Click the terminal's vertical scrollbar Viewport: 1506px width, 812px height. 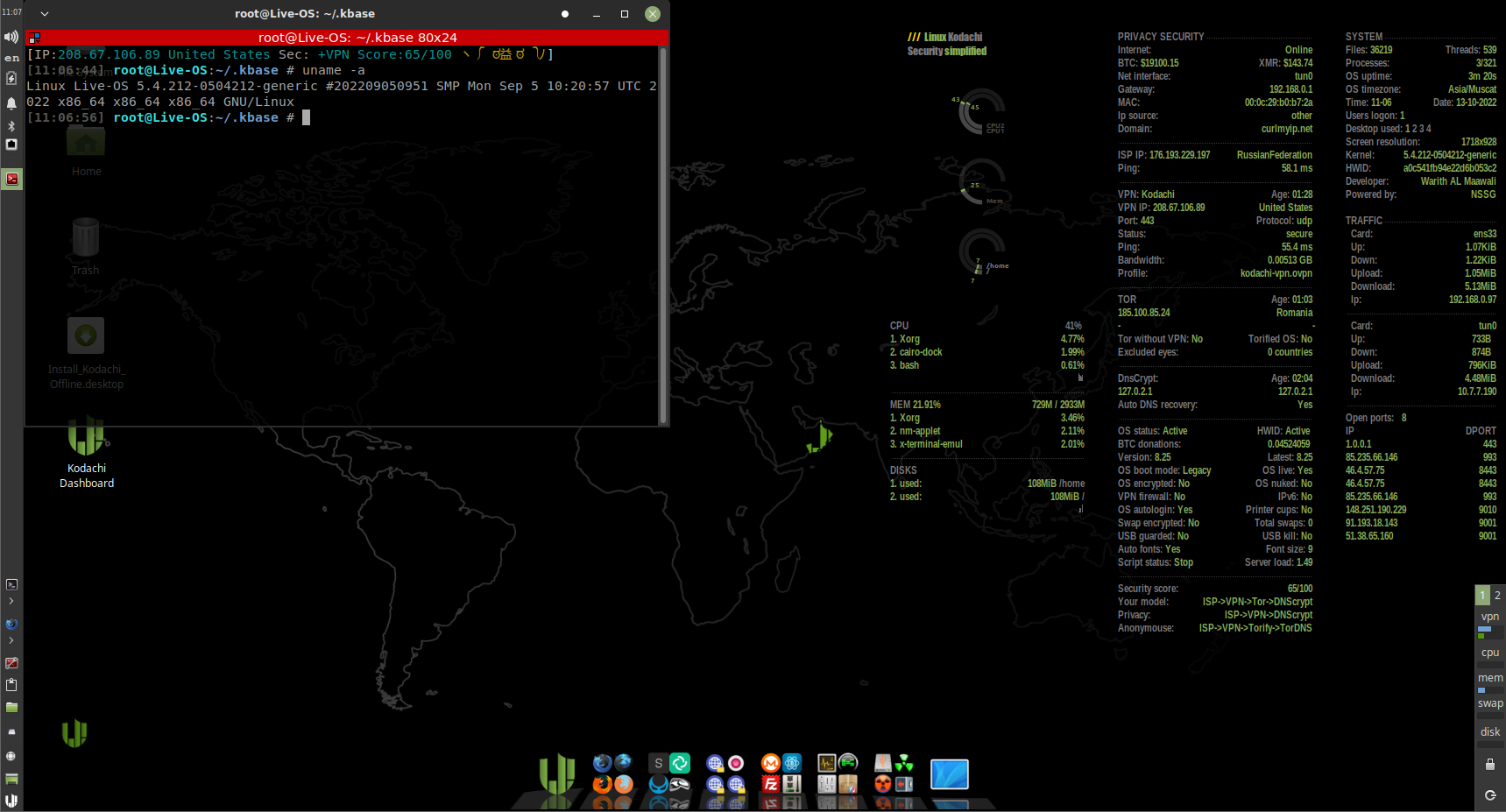(663, 235)
